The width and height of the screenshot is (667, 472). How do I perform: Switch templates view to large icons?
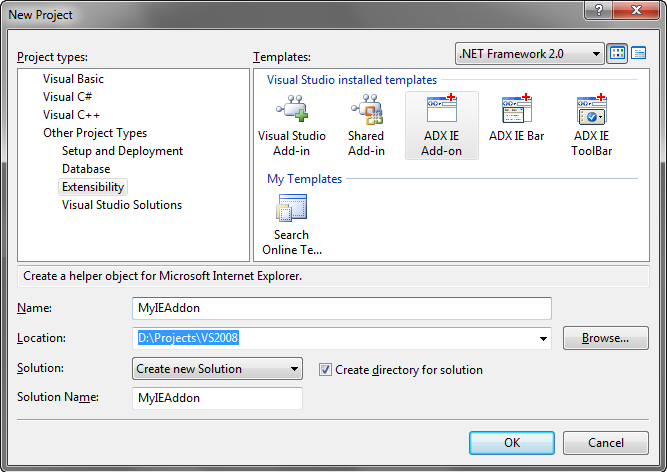pyautogui.click(x=617, y=53)
